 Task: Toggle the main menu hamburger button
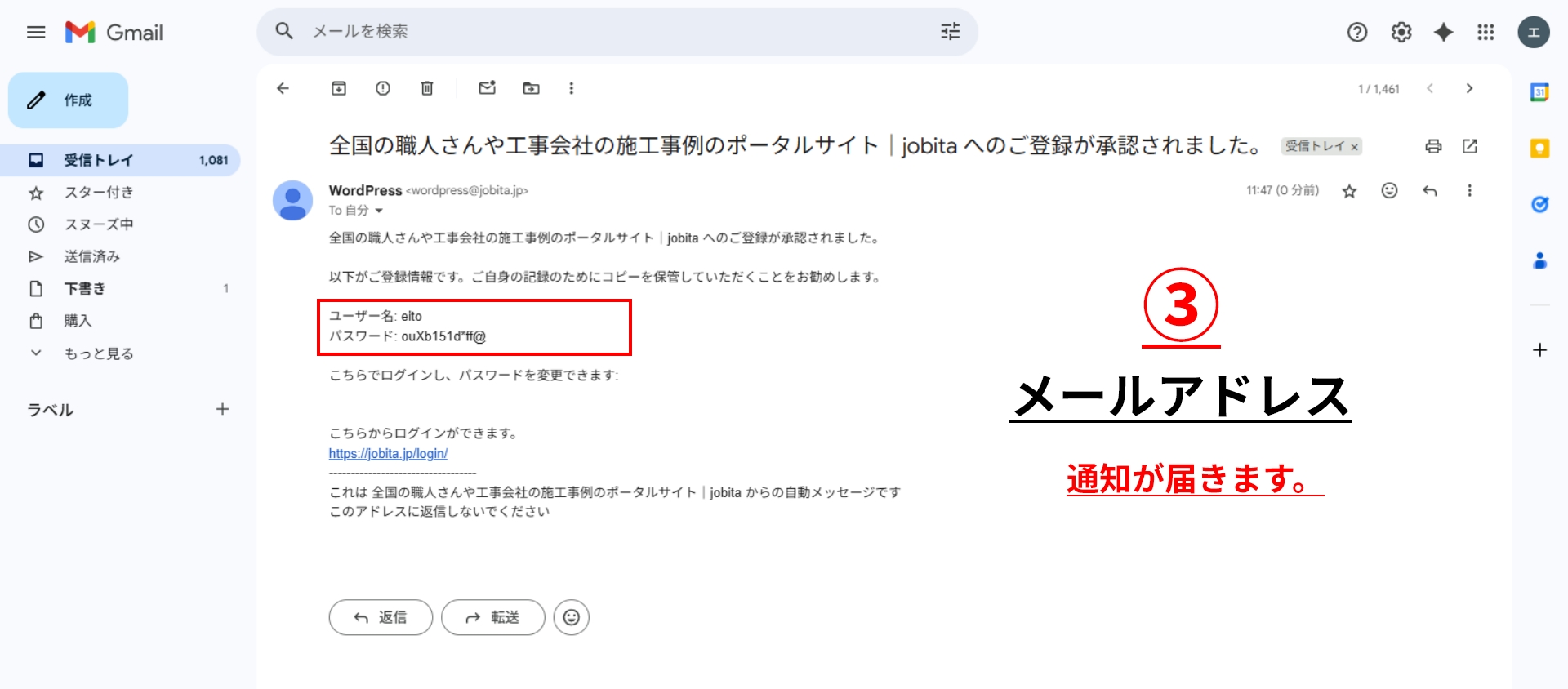[x=36, y=32]
